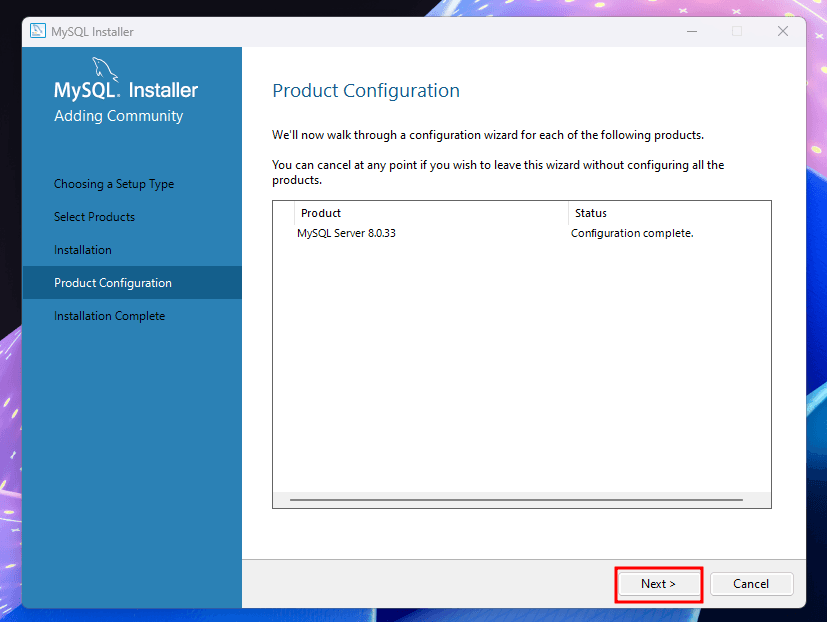Click the Next > button
This screenshot has width=827, height=622.
pos(658,584)
